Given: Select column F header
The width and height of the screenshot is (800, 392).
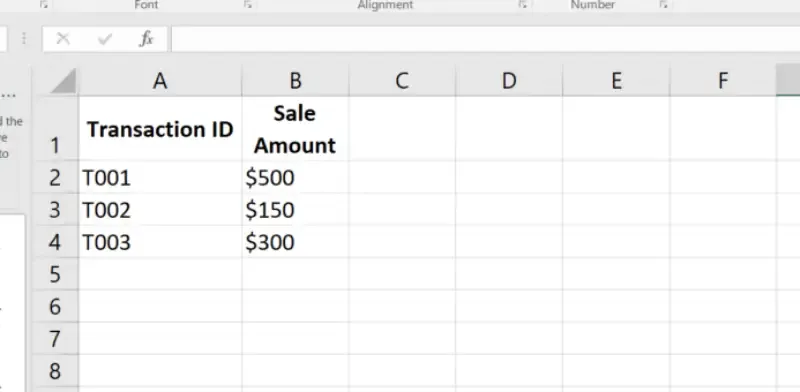Looking at the screenshot, I should coord(722,81).
